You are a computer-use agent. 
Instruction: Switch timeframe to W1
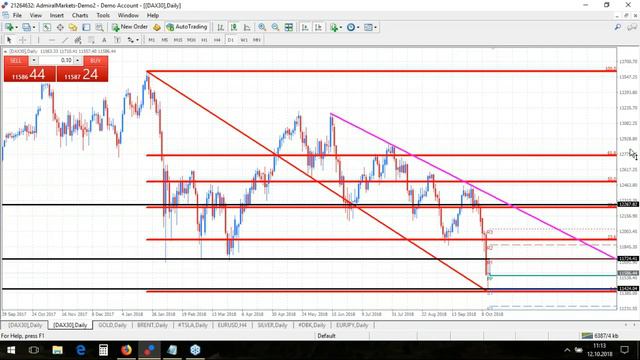(x=244, y=40)
